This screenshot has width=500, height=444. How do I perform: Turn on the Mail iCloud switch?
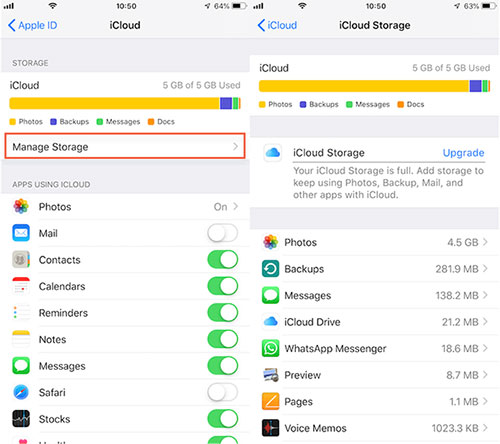point(222,233)
